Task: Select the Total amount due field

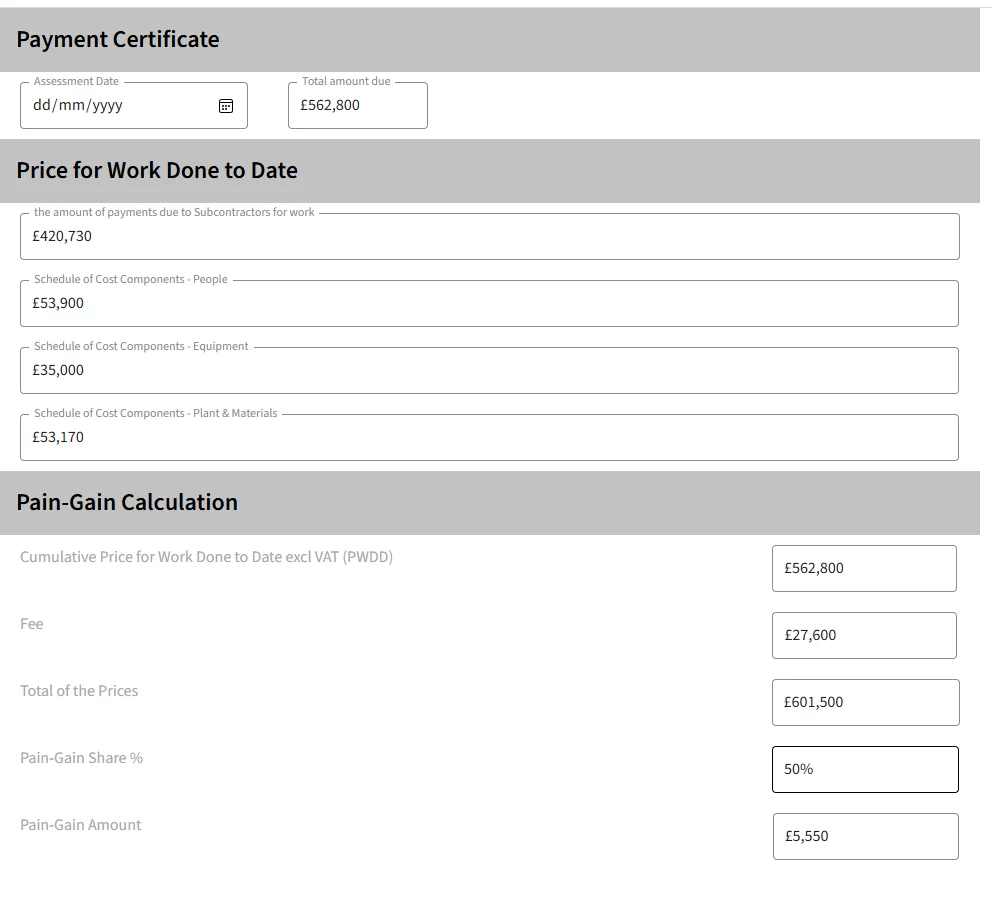Action: click(357, 106)
